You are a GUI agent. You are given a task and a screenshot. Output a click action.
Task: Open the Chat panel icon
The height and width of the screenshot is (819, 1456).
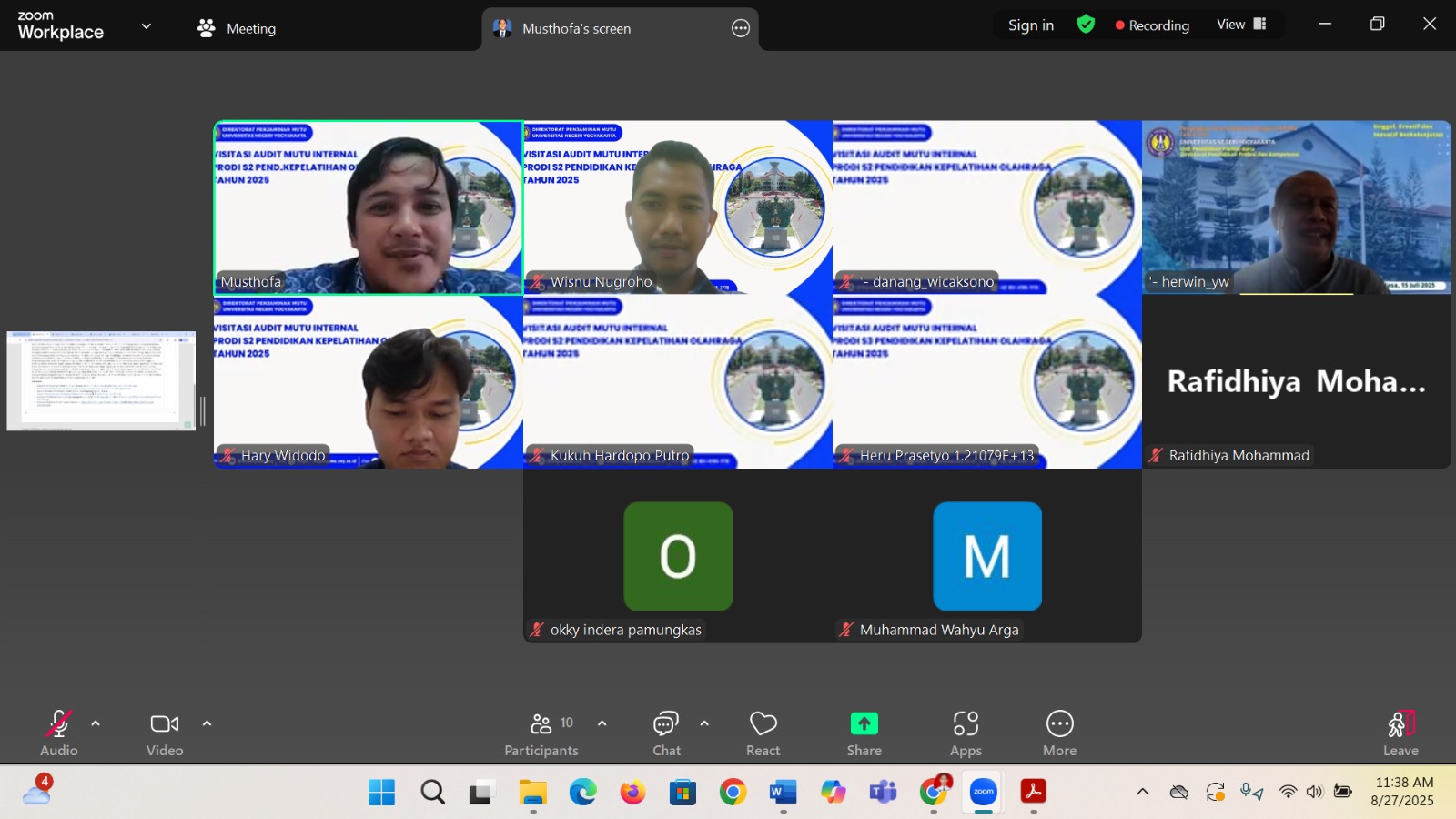tap(666, 724)
